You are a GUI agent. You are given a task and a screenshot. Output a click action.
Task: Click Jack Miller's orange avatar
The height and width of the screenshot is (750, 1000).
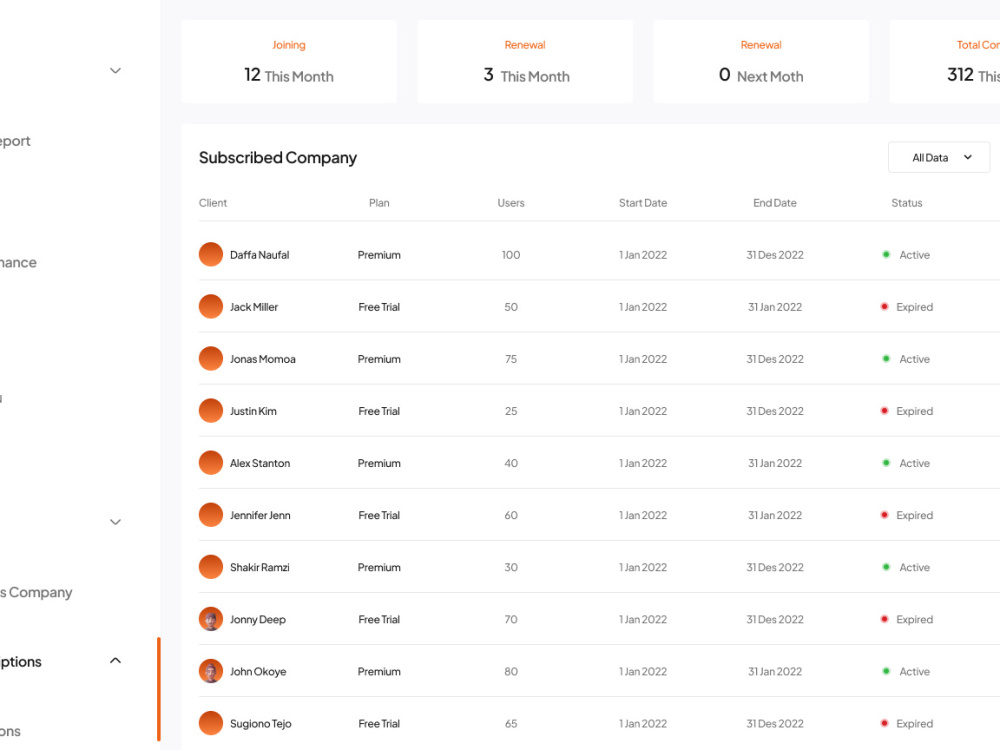[x=210, y=307]
